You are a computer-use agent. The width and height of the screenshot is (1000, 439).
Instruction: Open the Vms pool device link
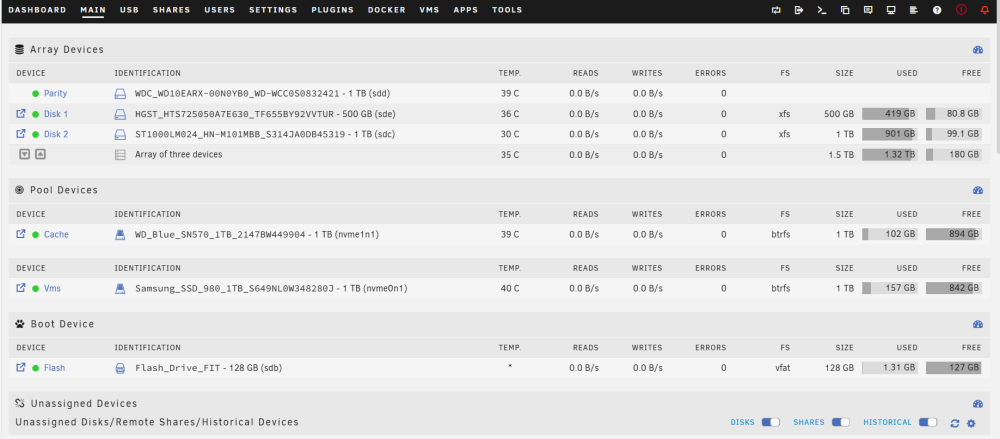click(x=52, y=288)
